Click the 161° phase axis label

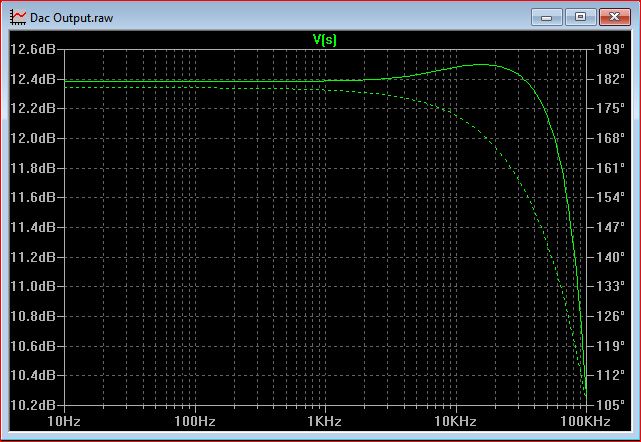coord(611,168)
